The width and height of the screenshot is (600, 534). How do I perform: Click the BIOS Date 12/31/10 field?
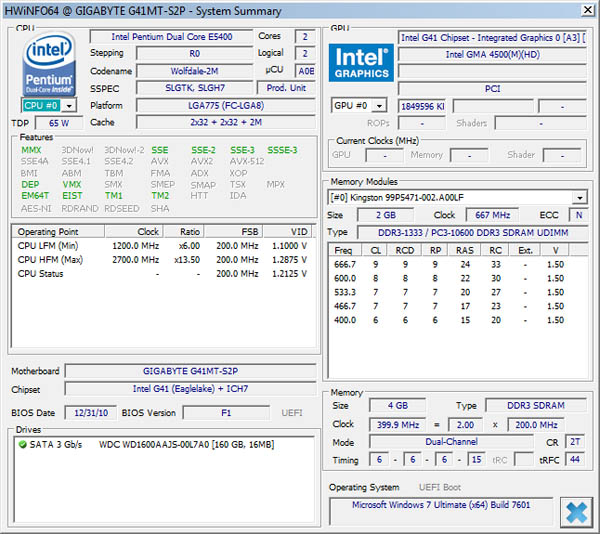tap(91, 413)
